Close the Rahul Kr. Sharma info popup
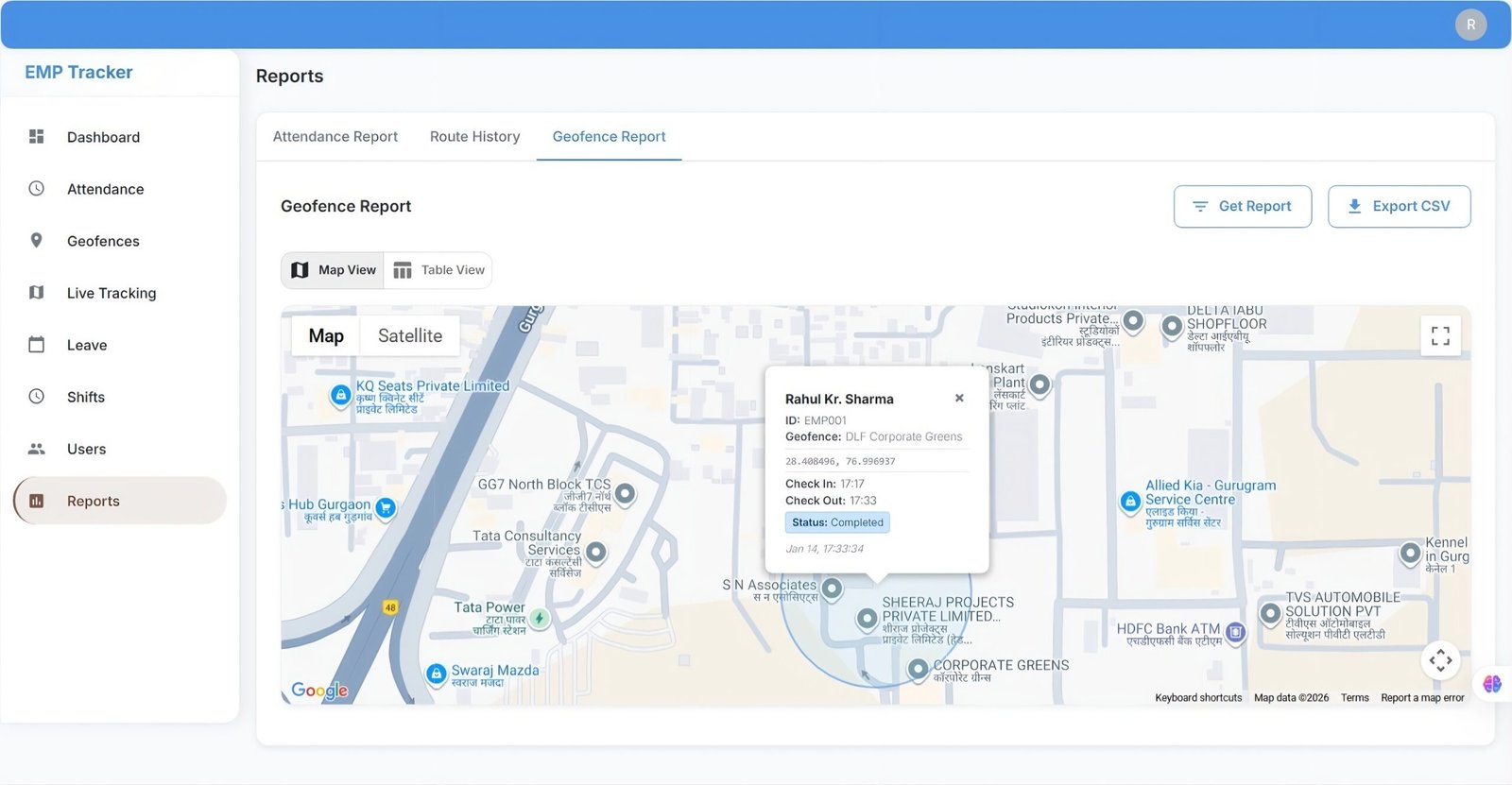 (x=959, y=399)
